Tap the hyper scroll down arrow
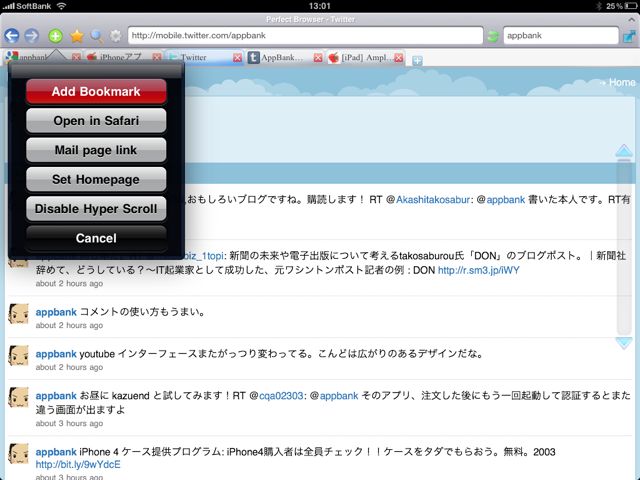Viewport: 640px width, 480px height. pyautogui.click(x=624, y=343)
